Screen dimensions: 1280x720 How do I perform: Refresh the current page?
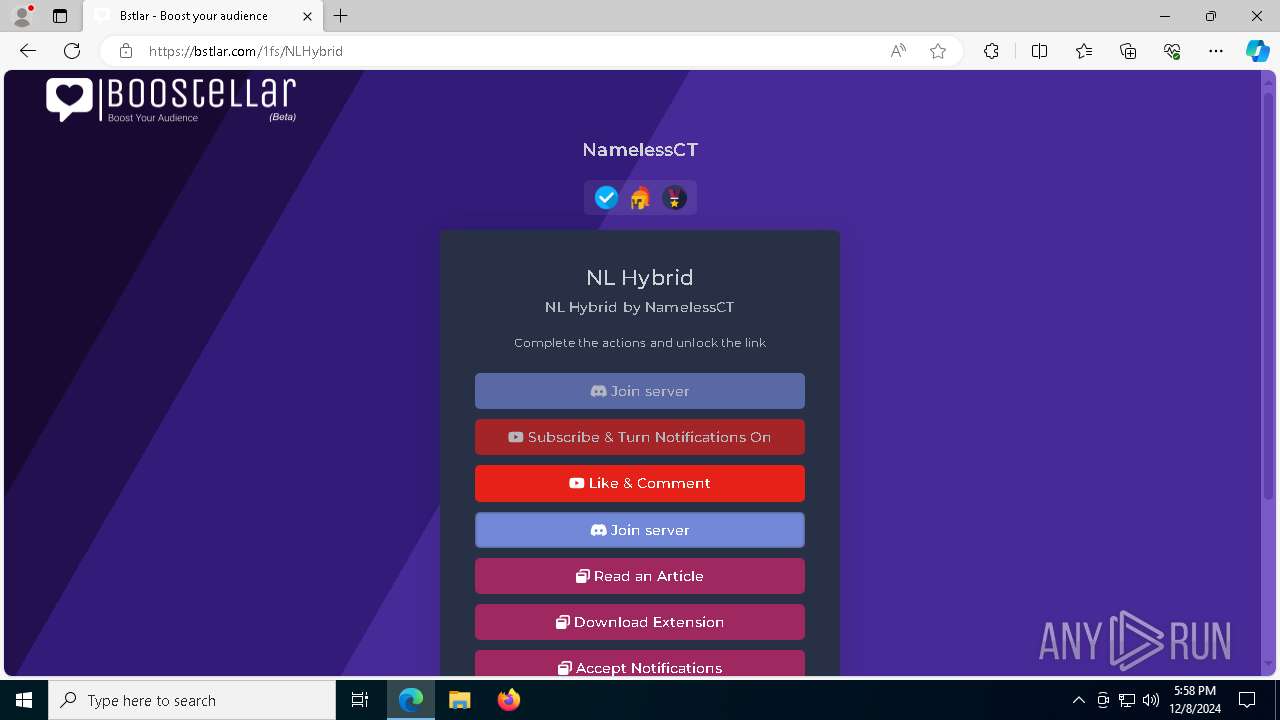(x=72, y=51)
